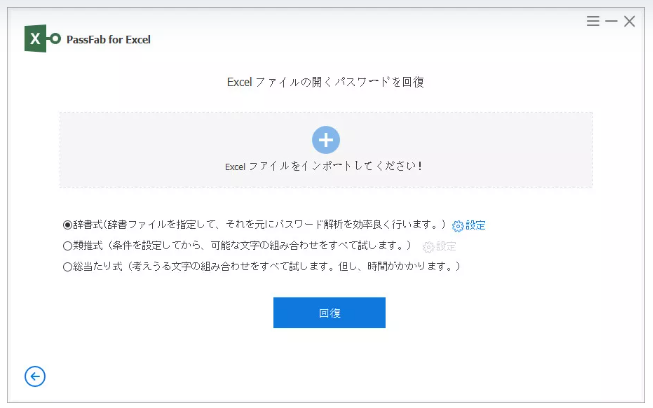Select the 辞書式 radio option
Viewport: 653px width, 408px height.
click(x=67, y=225)
